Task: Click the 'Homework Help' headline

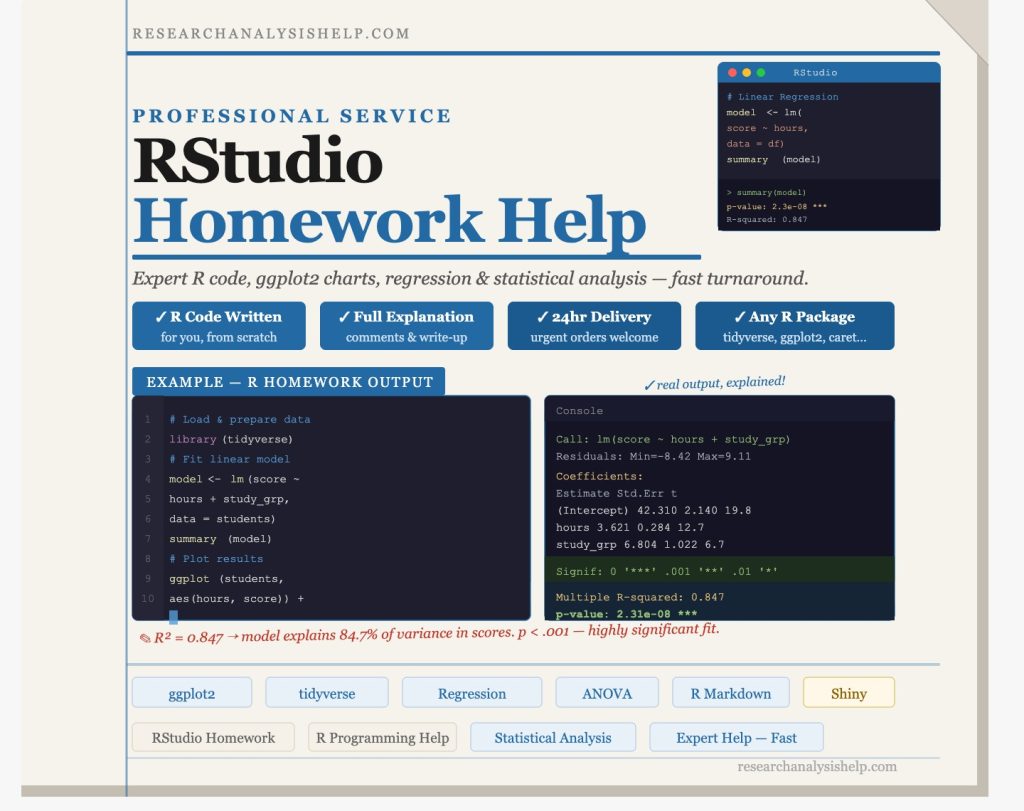Action: point(390,221)
